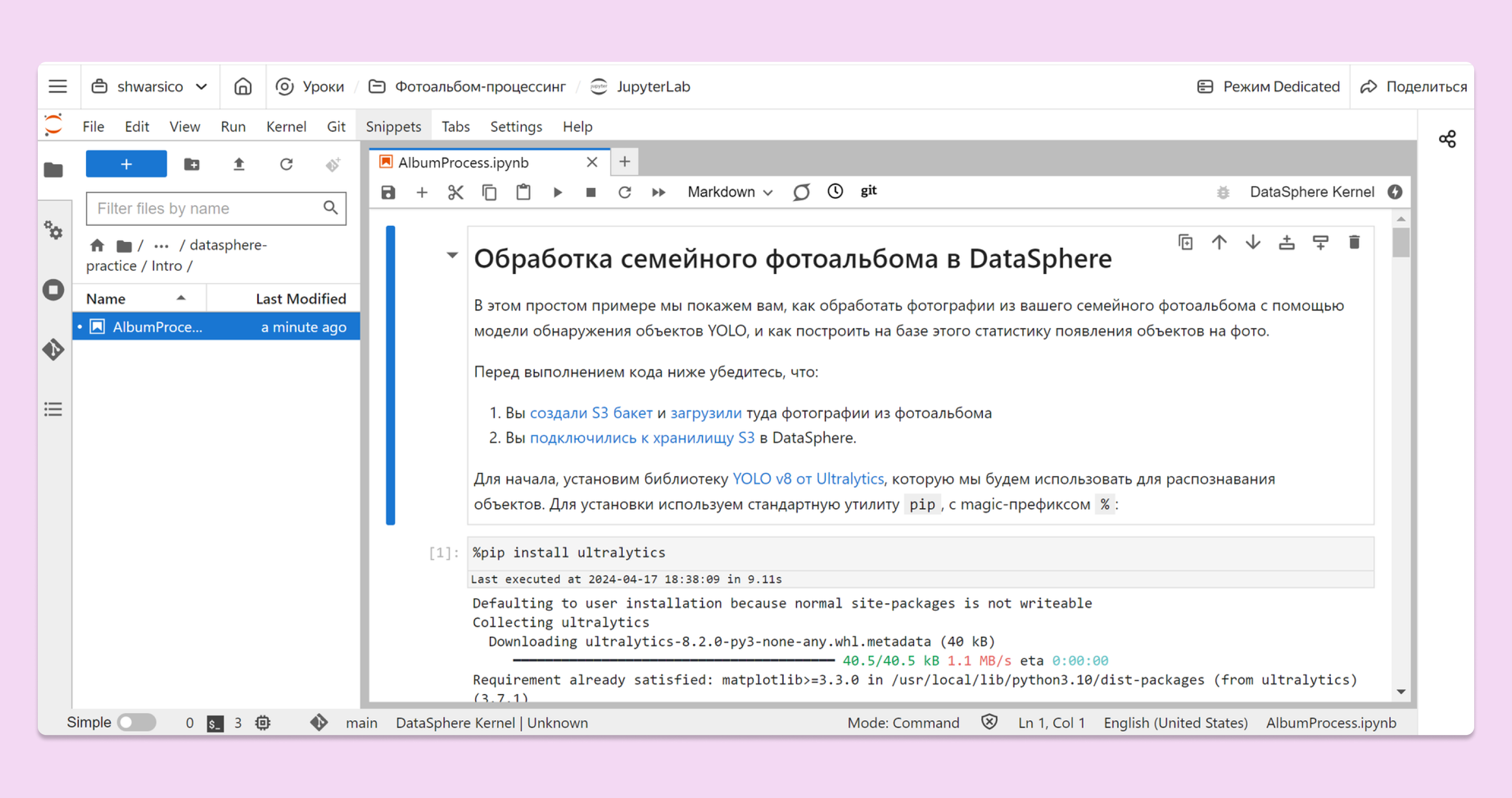The width and height of the screenshot is (1512, 798).
Task: Click the clock icon in notebook toolbar
Action: coord(835,191)
